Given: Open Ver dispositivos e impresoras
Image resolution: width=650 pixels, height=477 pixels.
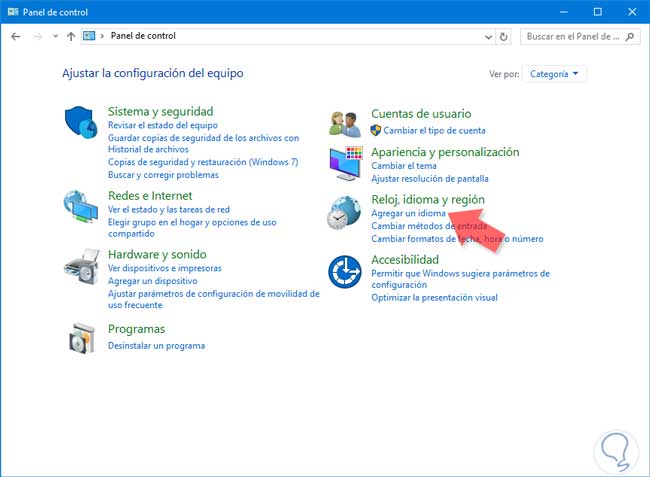Looking at the screenshot, I should (x=165, y=268).
